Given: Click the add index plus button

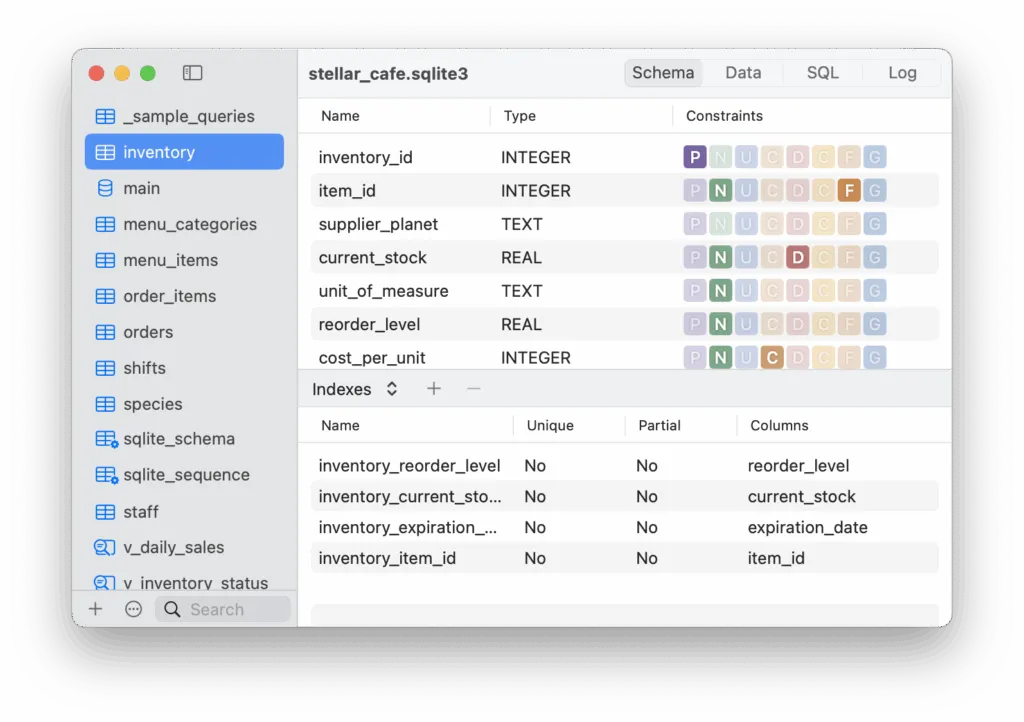Looking at the screenshot, I should click(x=434, y=389).
